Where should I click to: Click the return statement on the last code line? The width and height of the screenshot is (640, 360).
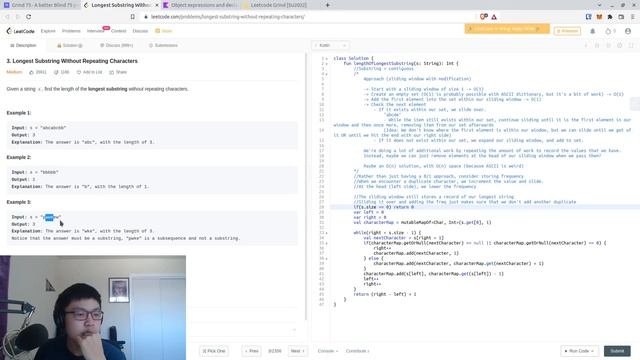385,294
